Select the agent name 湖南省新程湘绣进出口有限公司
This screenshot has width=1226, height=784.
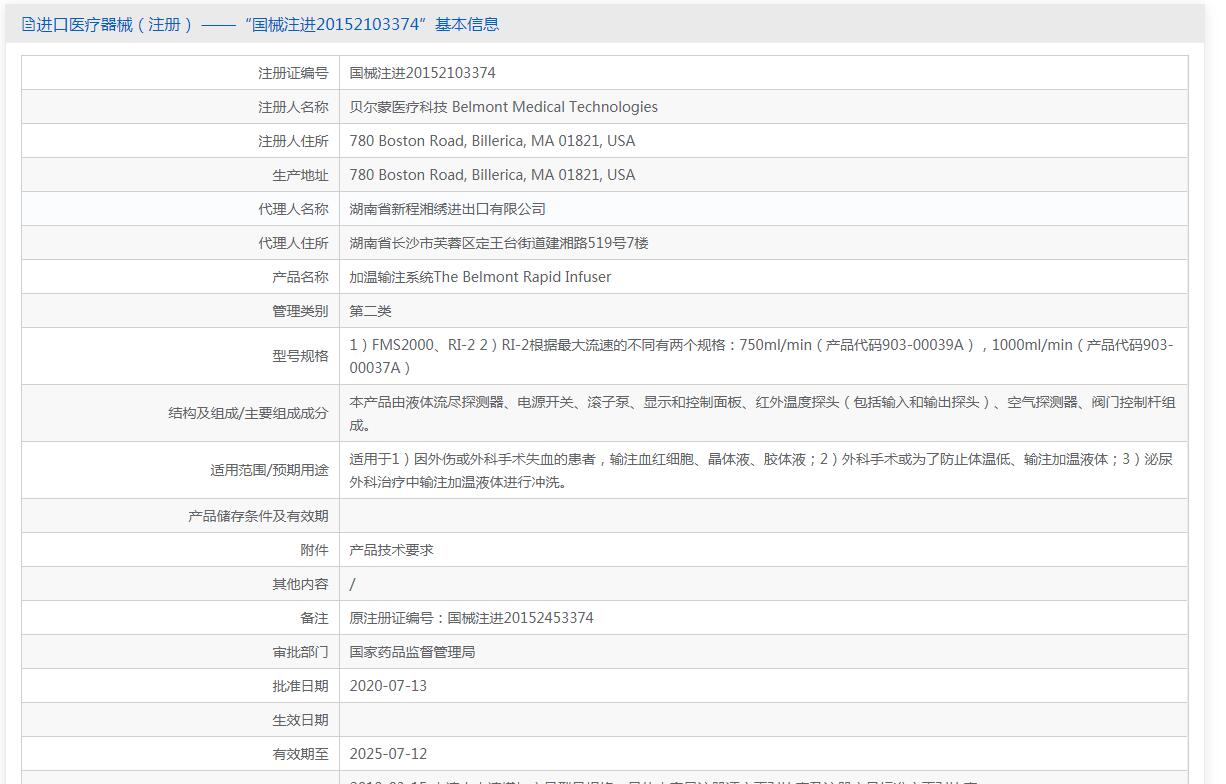[x=447, y=209]
